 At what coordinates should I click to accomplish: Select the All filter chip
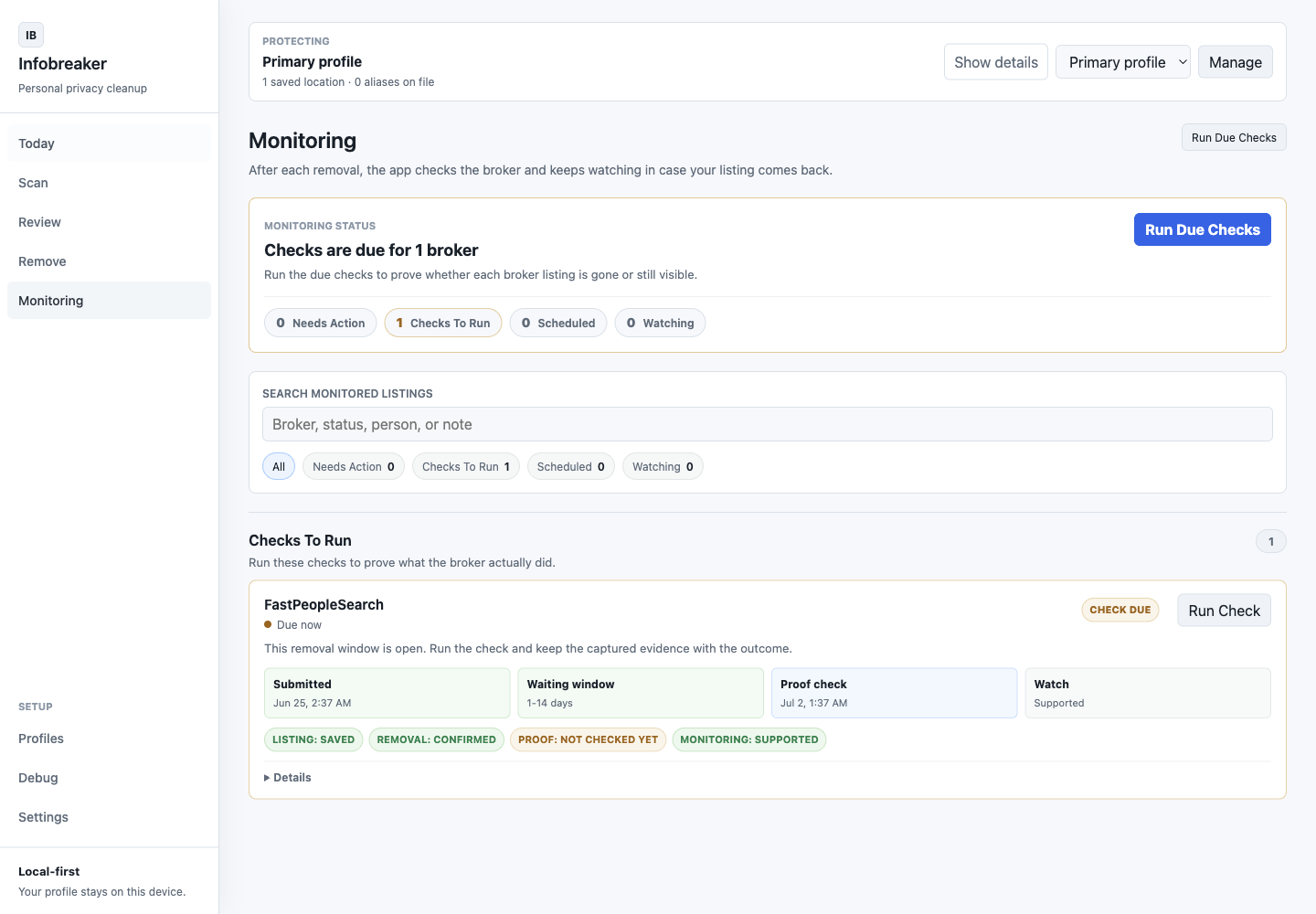point(279,466)
